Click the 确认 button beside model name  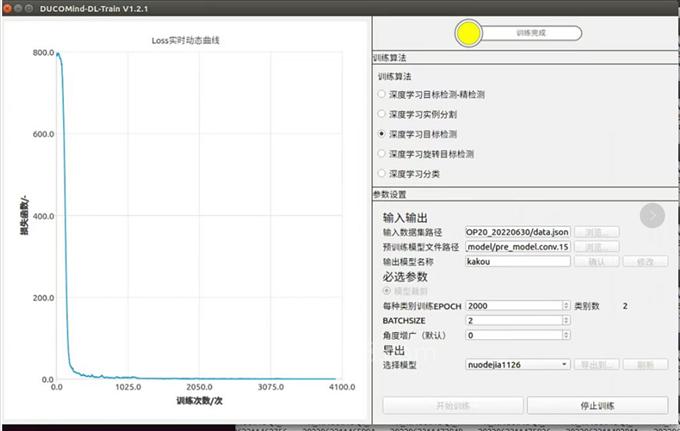(598, 261)
